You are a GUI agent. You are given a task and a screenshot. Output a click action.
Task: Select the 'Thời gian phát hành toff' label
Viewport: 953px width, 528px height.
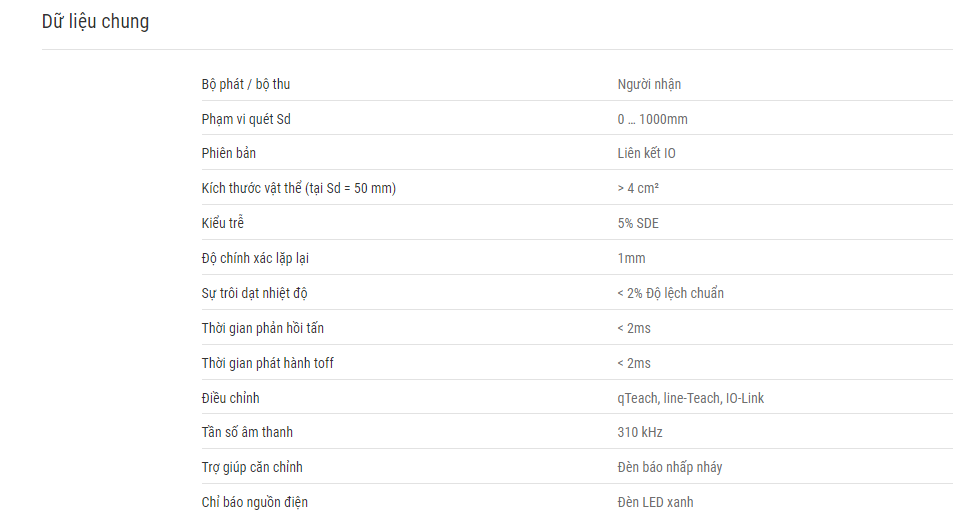pos(267,363)
